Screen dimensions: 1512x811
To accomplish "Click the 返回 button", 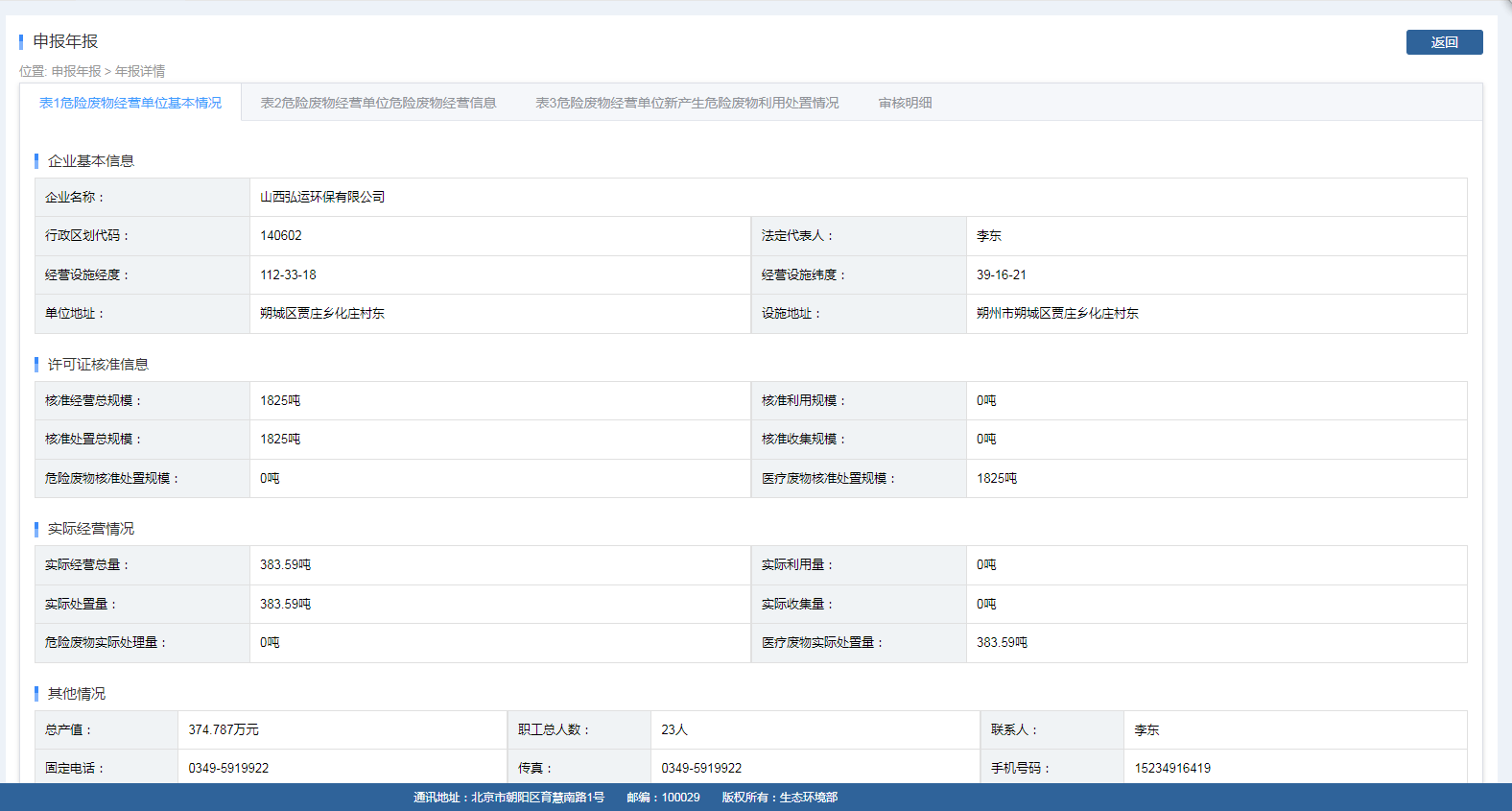I will tap(1444, 42).
